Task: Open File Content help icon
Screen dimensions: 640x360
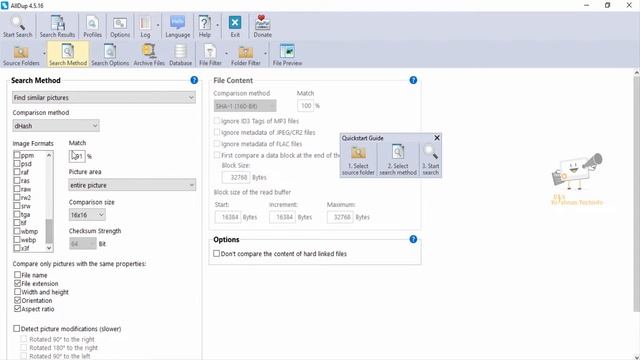Action: [413, 80]
